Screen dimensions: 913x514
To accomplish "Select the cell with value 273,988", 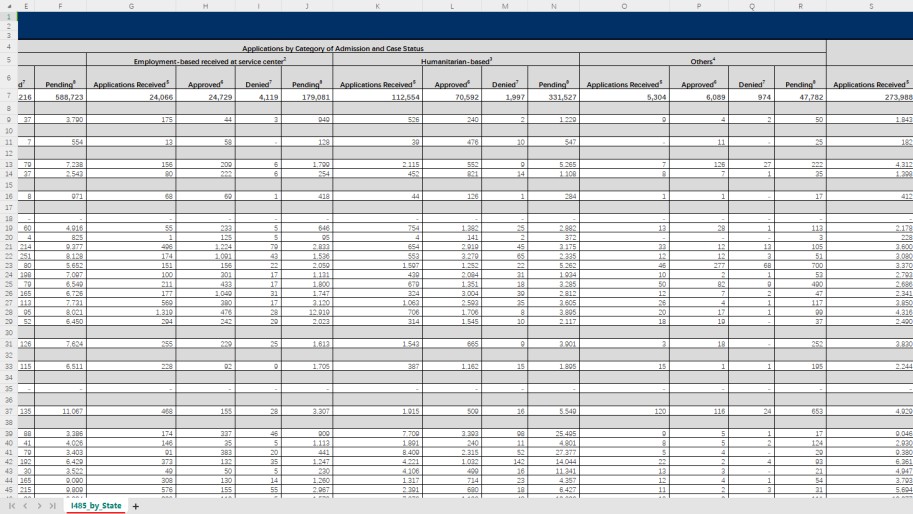I will [x=870, y=97].
